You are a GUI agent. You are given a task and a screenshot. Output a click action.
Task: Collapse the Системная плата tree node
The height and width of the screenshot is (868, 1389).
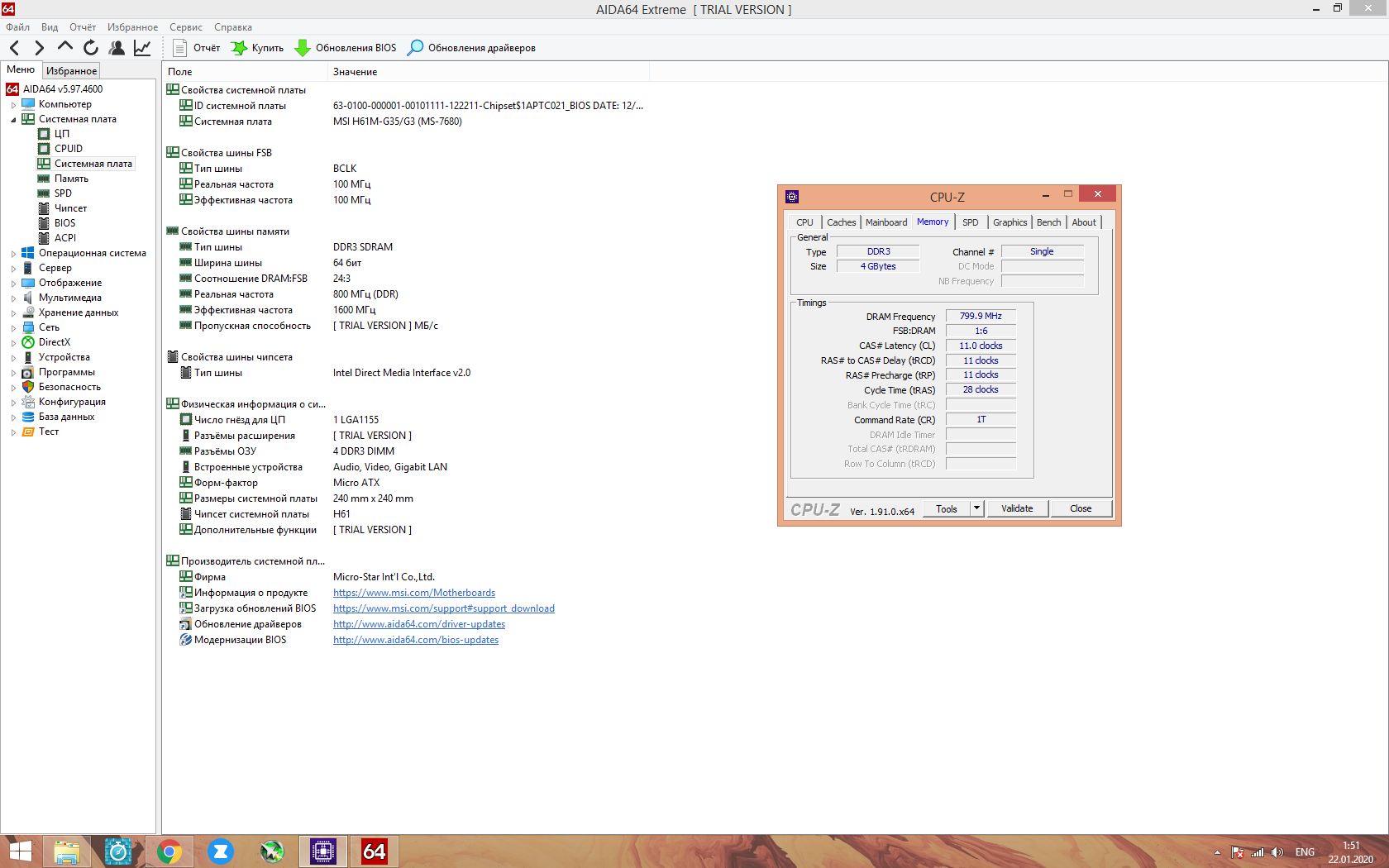point(13,120)
